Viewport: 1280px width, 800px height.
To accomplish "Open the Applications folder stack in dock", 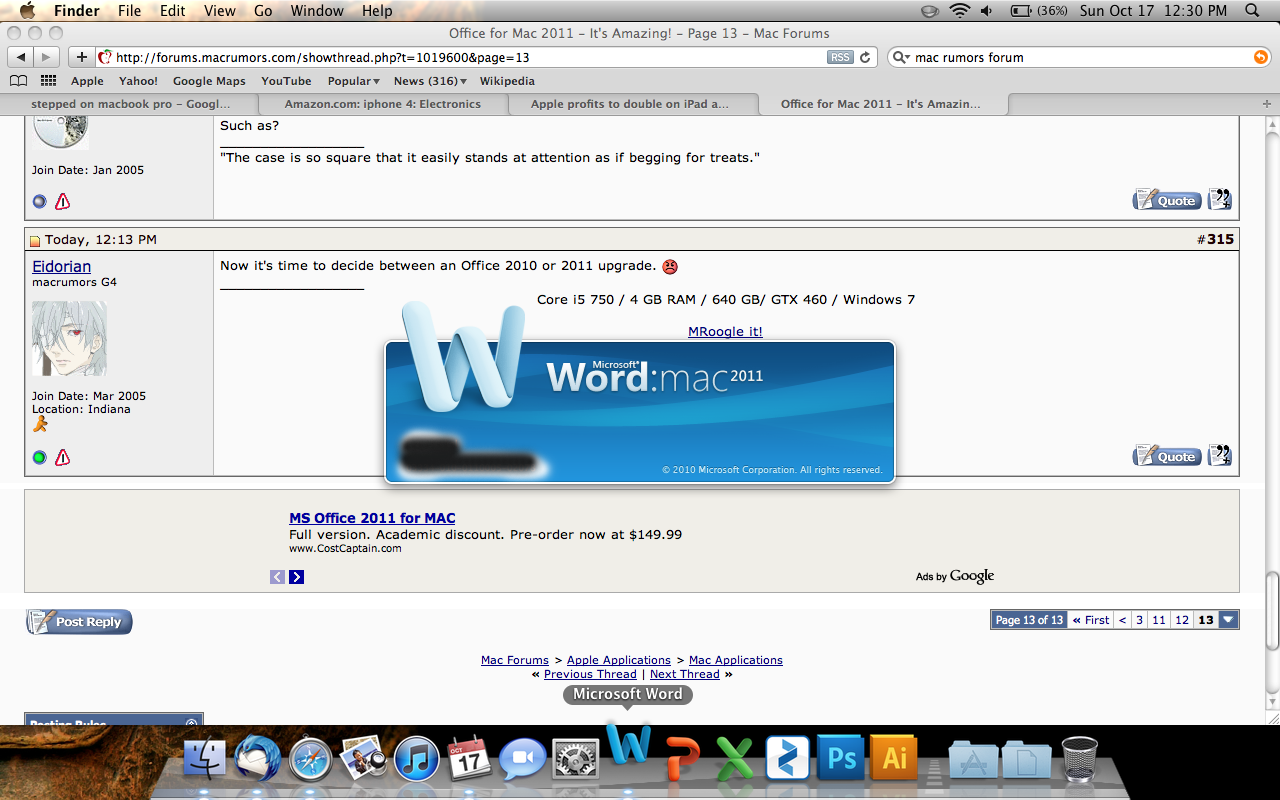I will (973, 760).
